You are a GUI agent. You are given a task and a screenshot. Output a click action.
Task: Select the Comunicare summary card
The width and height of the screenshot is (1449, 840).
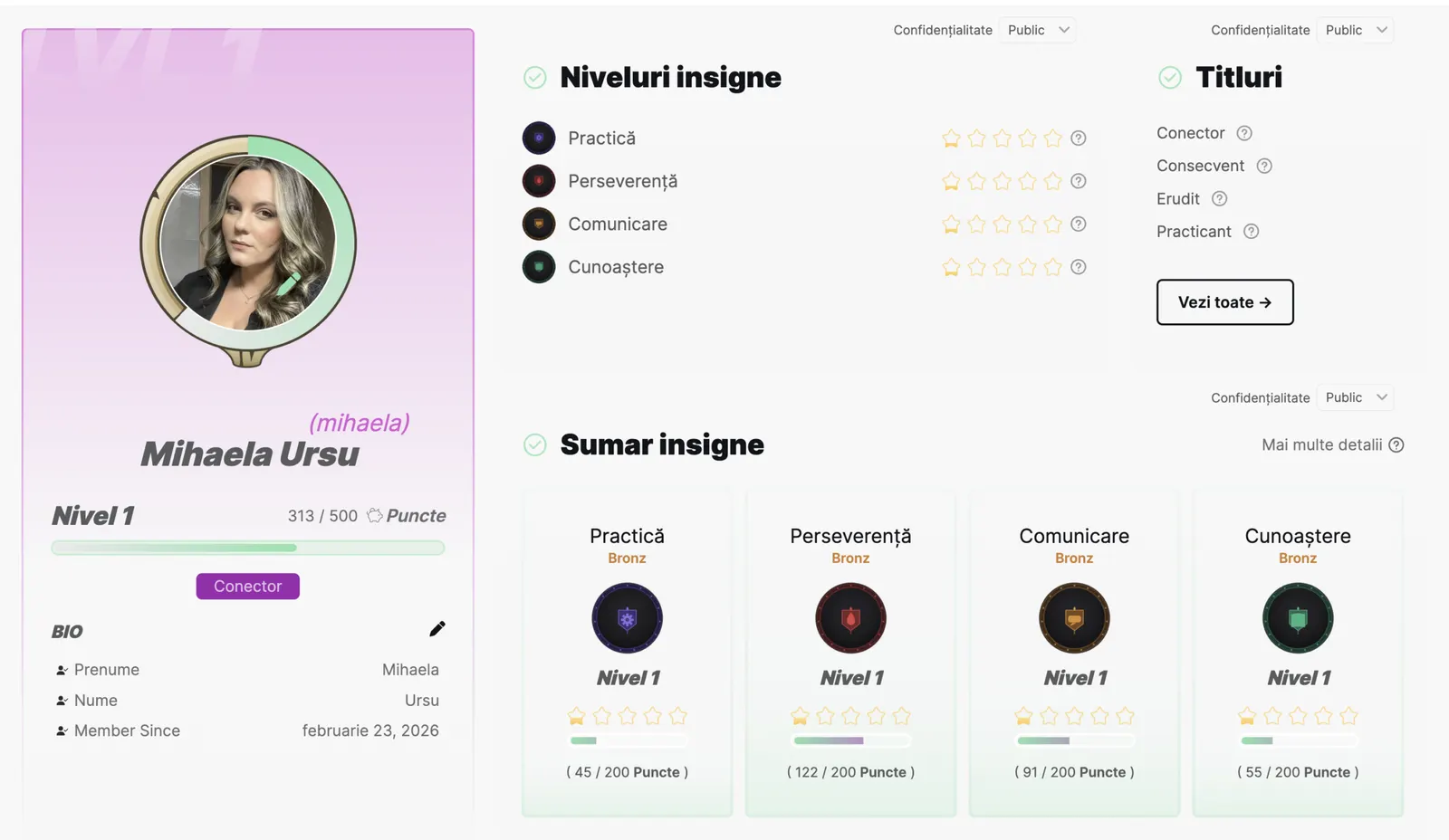[1074, 654]
